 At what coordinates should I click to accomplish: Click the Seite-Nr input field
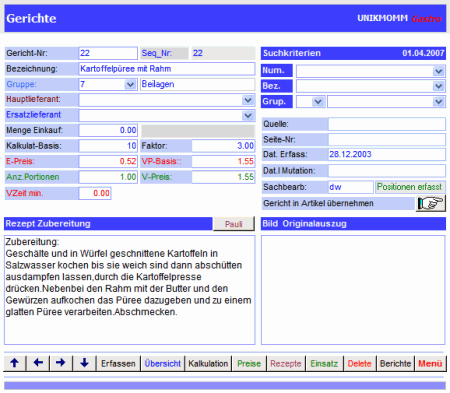pyautogui.click(x=387, y=140)
